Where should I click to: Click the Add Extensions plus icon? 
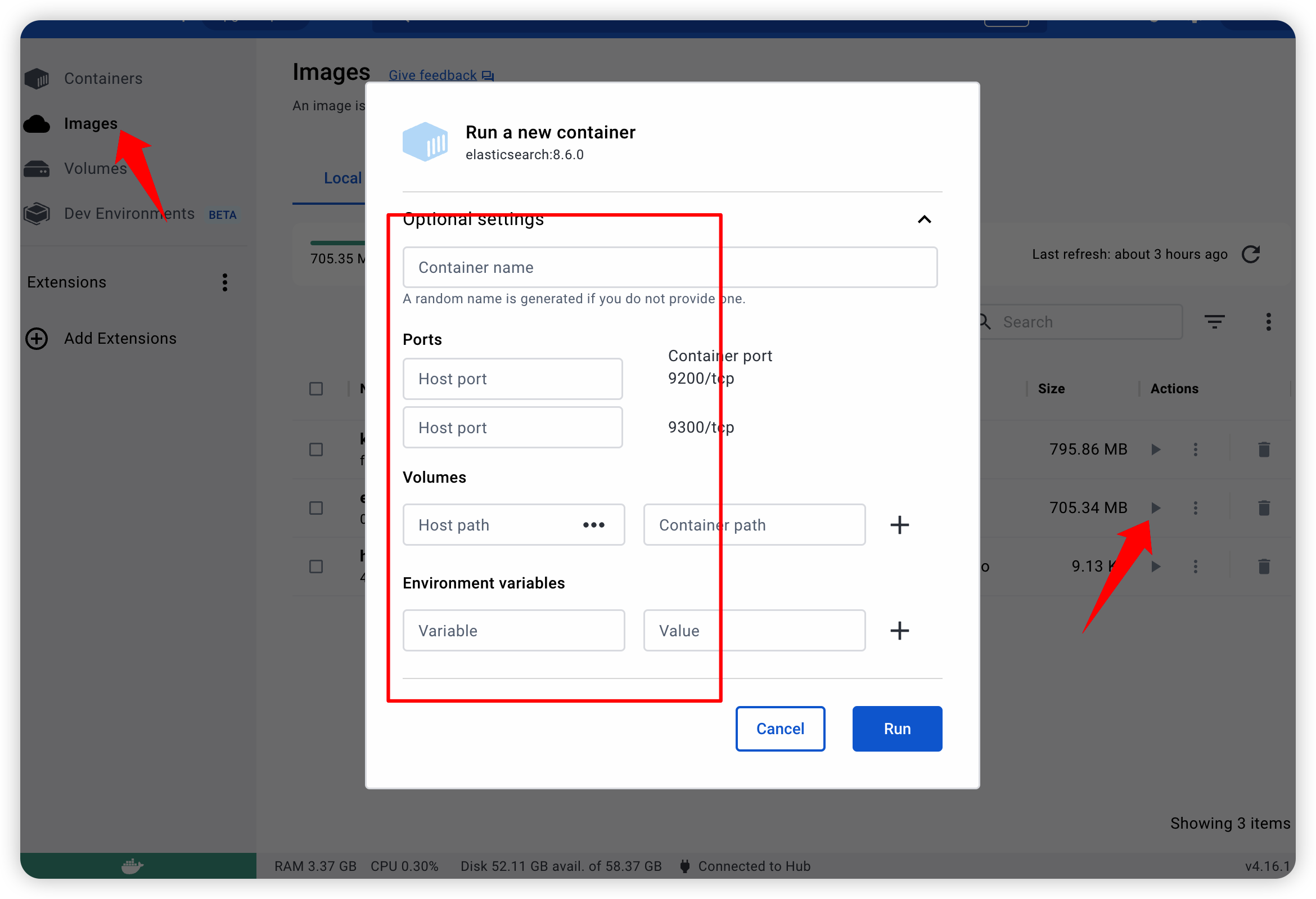(x=37, y=339)
